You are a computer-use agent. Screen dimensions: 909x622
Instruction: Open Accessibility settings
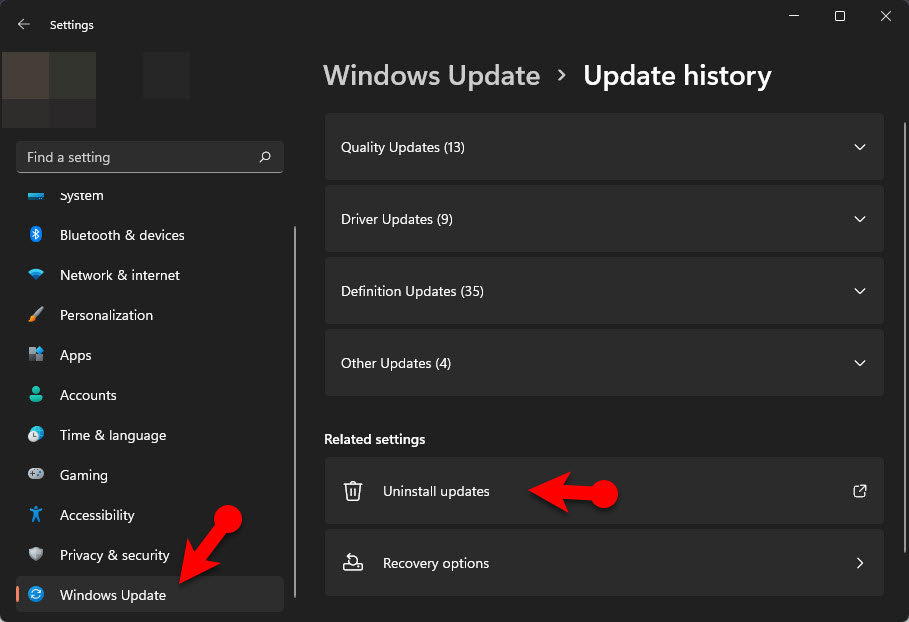point(150,515)
